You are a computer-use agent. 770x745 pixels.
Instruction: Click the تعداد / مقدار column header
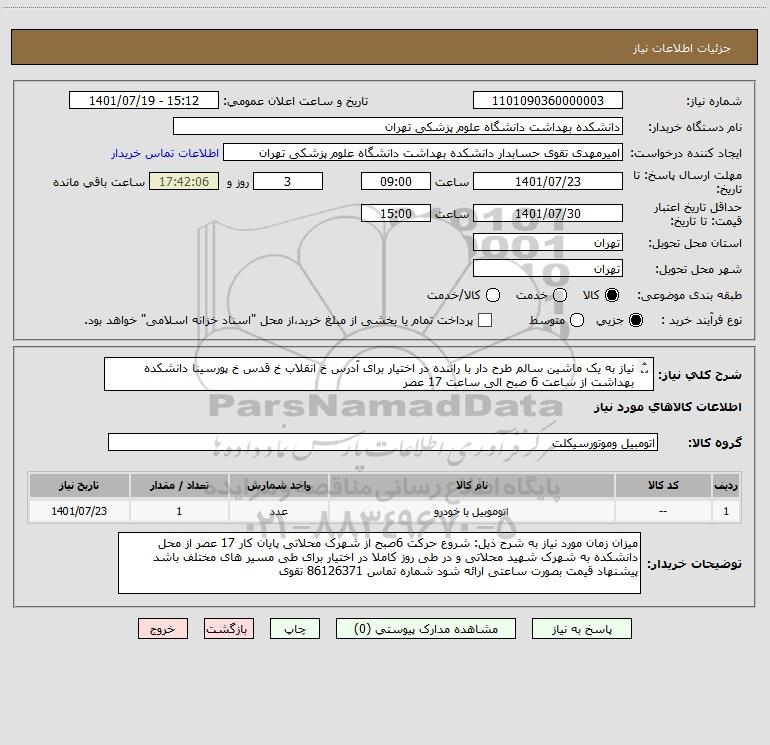[179, 486]
